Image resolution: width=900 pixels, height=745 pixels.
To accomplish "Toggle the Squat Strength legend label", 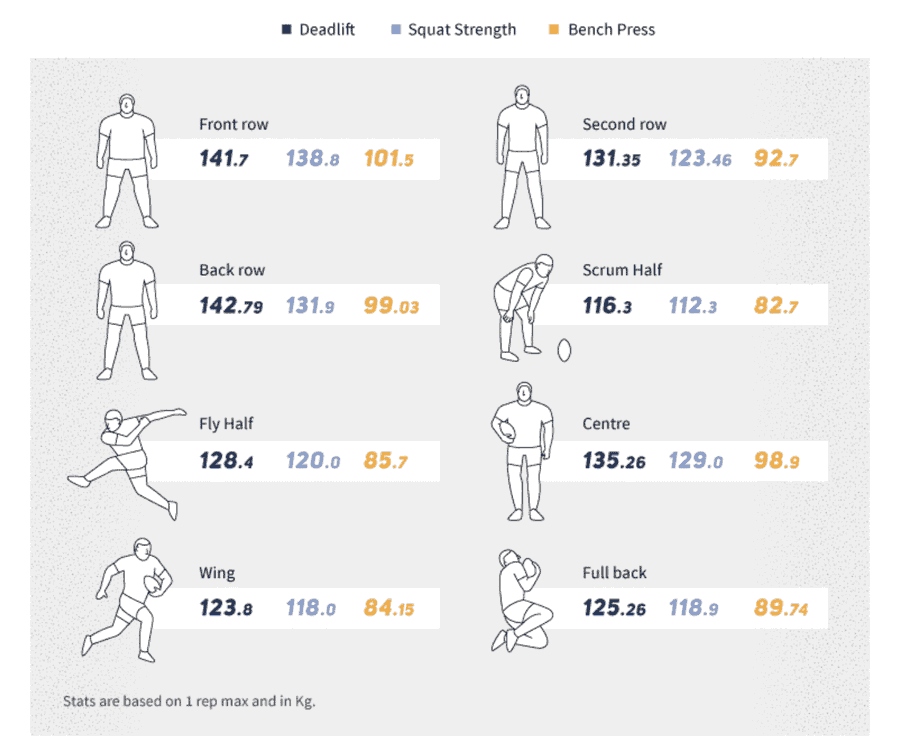I will pyautogui.click(x=462, y=30).
